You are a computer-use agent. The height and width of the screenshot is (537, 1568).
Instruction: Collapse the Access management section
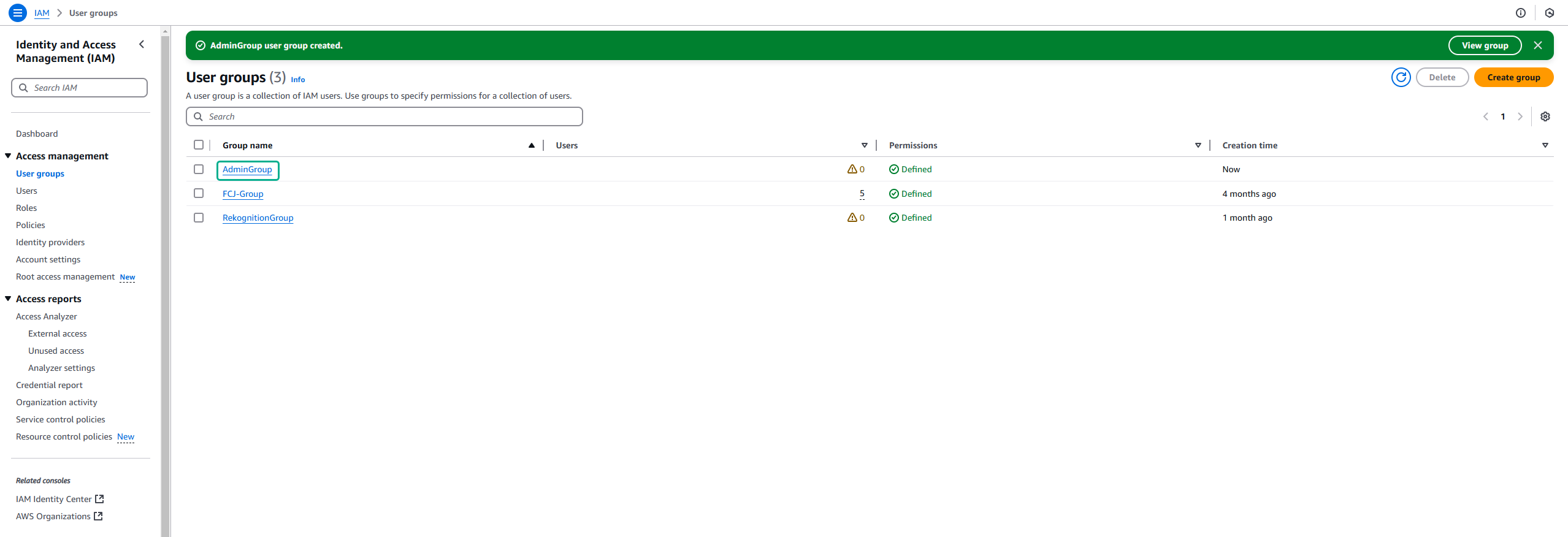click(8, 156)
